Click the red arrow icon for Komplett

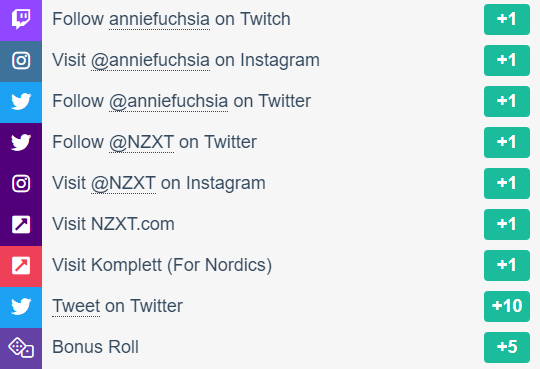(x=21, y=266)
